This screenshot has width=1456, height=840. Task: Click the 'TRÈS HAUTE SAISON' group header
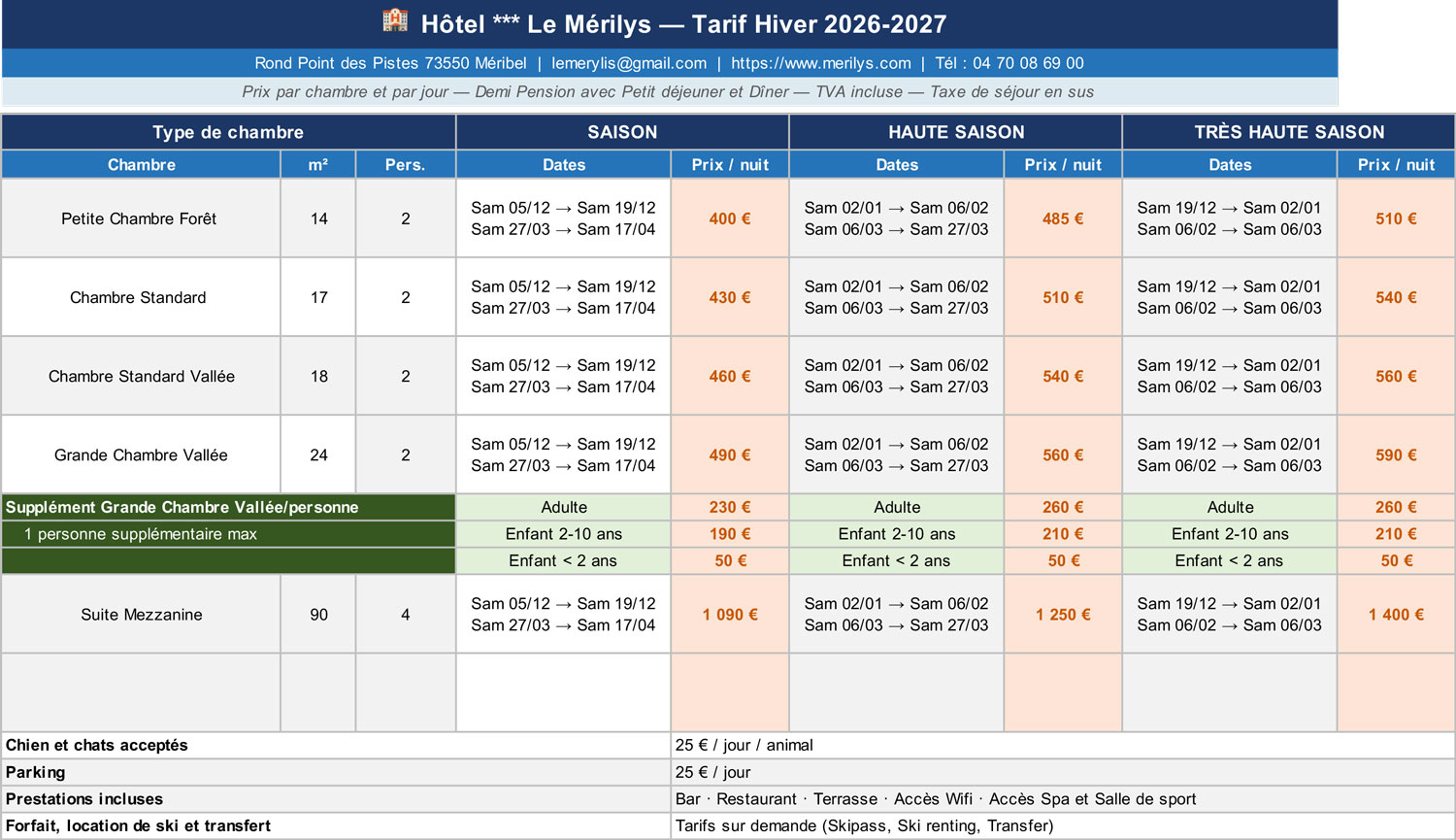1289,132
